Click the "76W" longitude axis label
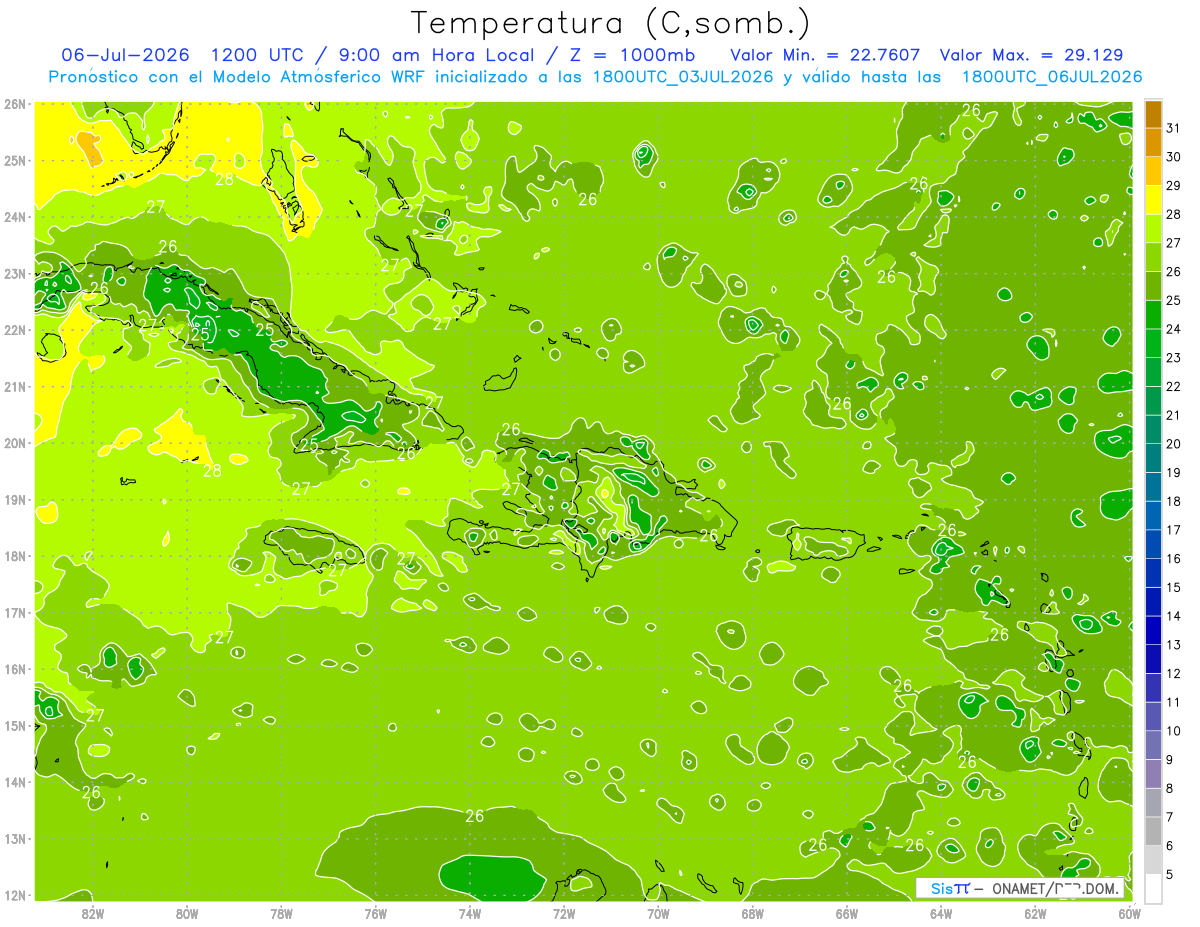1200x927 pixels. tap(376, 913)
